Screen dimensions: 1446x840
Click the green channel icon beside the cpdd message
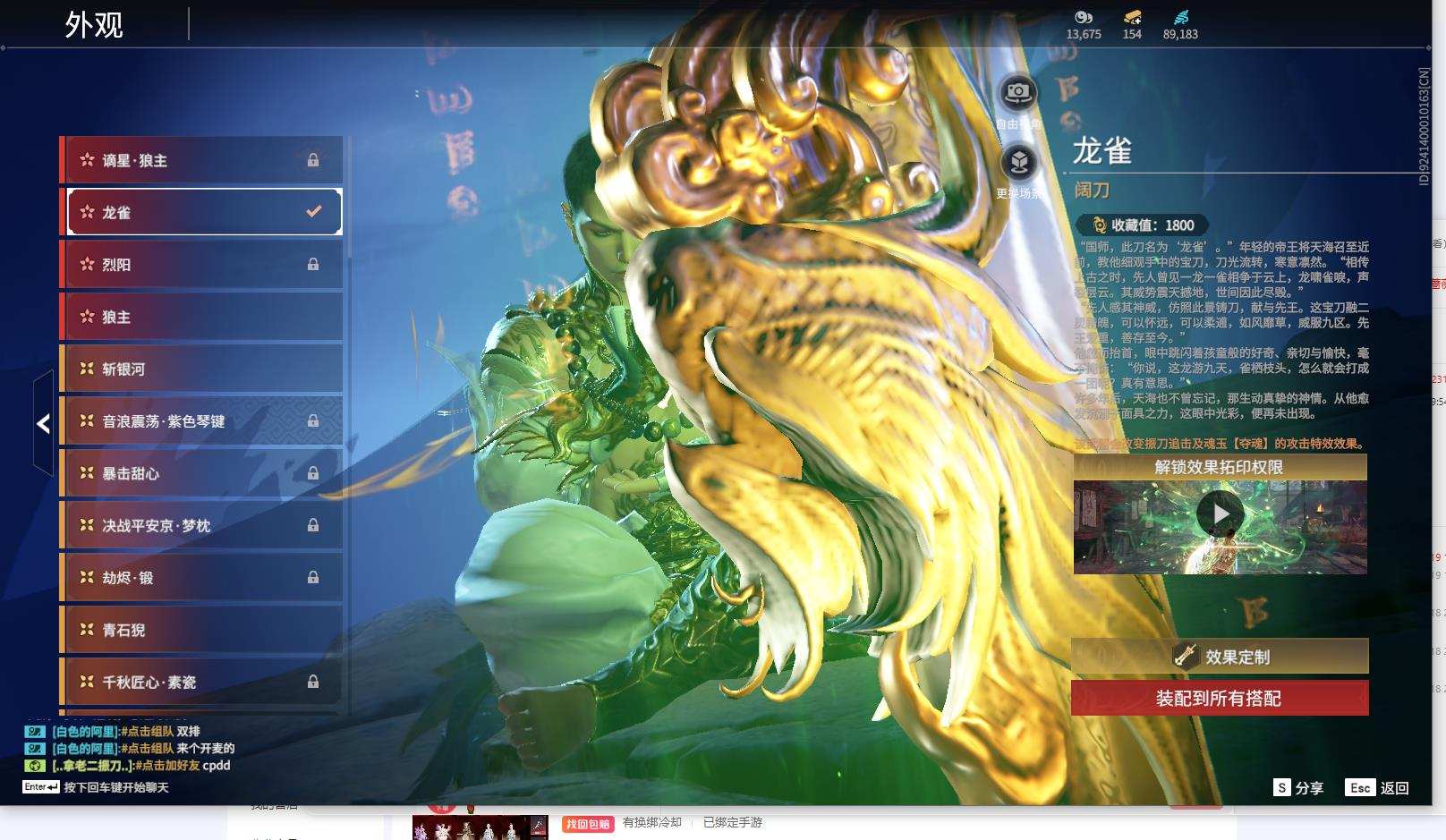pos(34,765)
